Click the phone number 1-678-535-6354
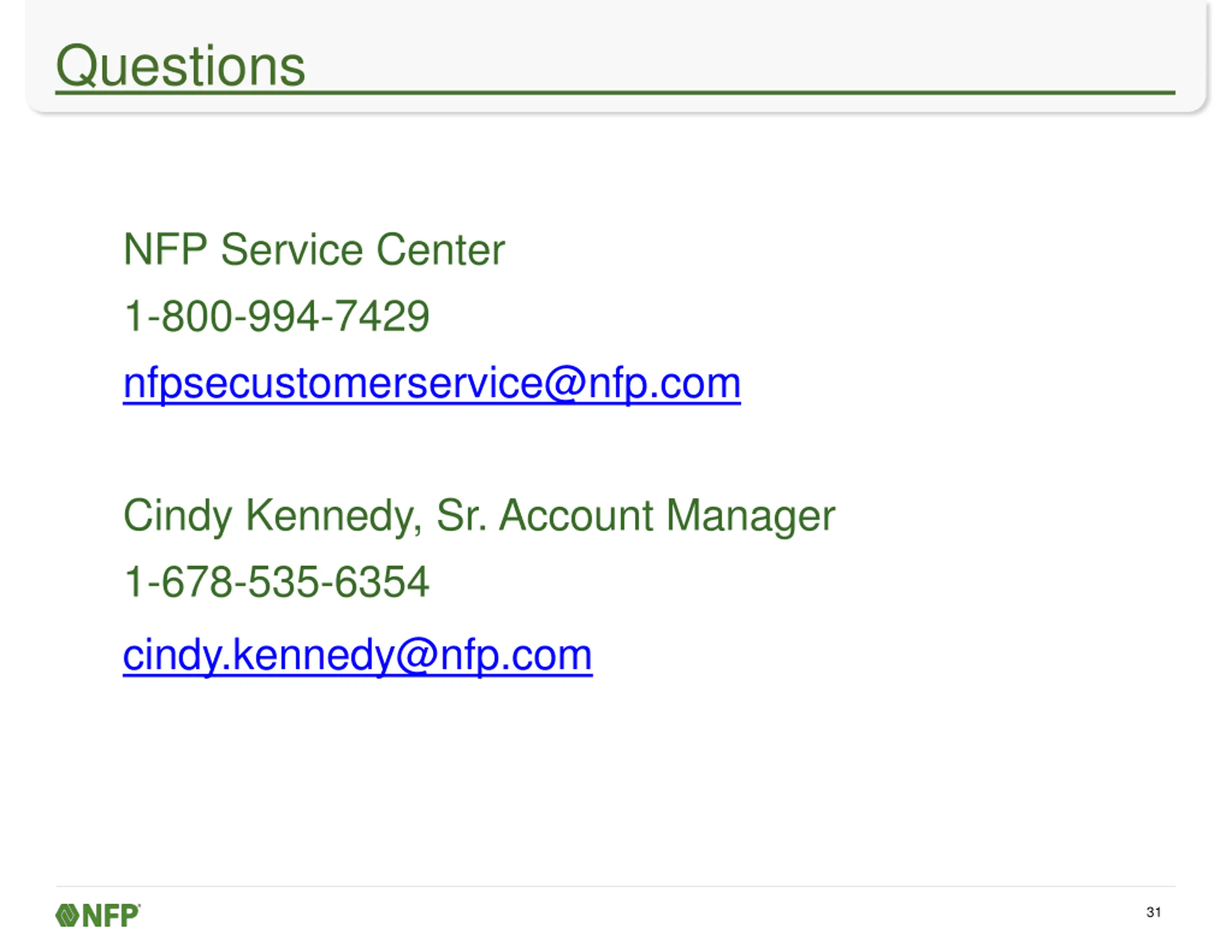The image size is (1232, 952). coord(276,582)
